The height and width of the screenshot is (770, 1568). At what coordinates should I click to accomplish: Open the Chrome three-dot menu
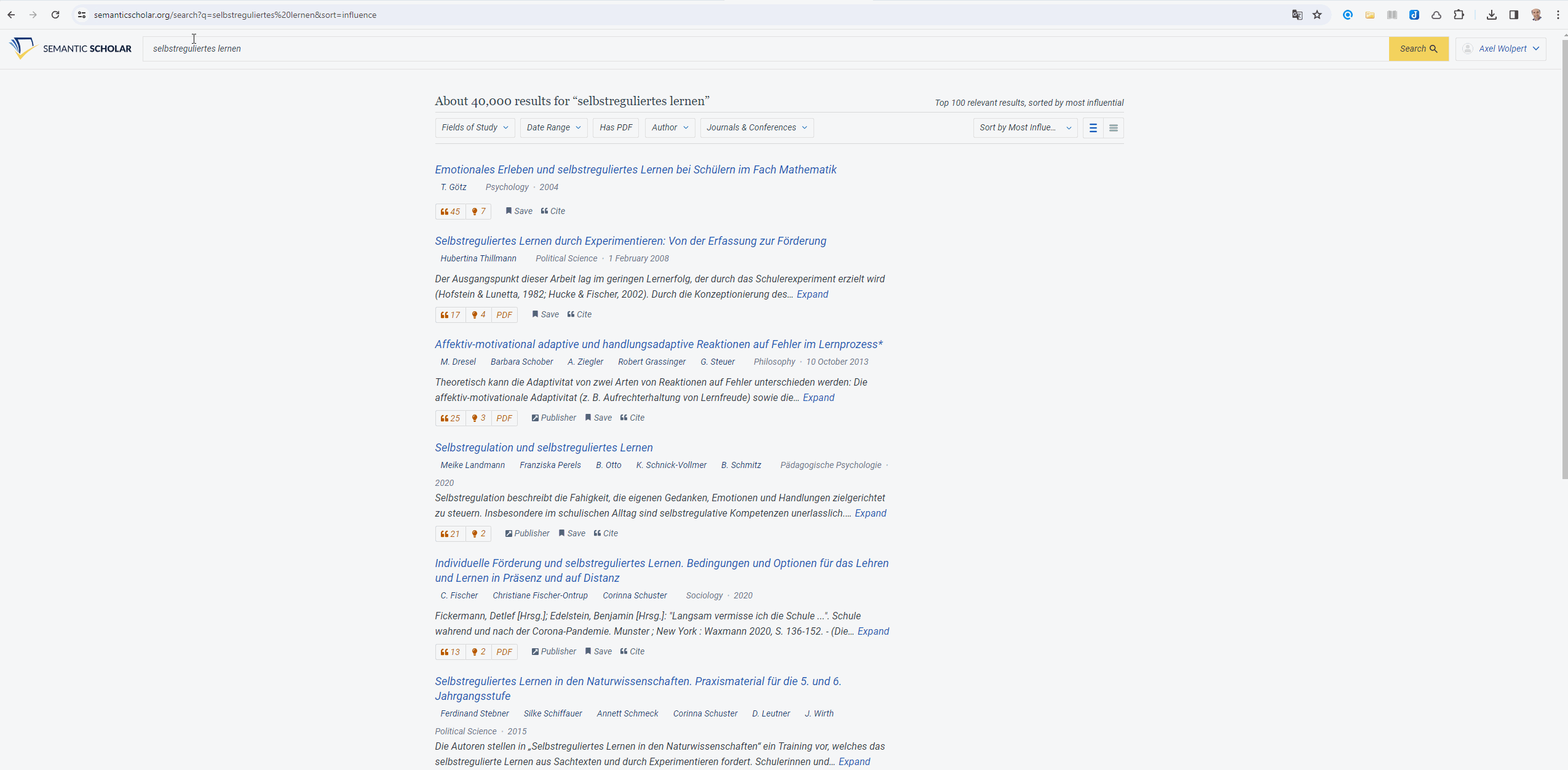pos(1558,15)
